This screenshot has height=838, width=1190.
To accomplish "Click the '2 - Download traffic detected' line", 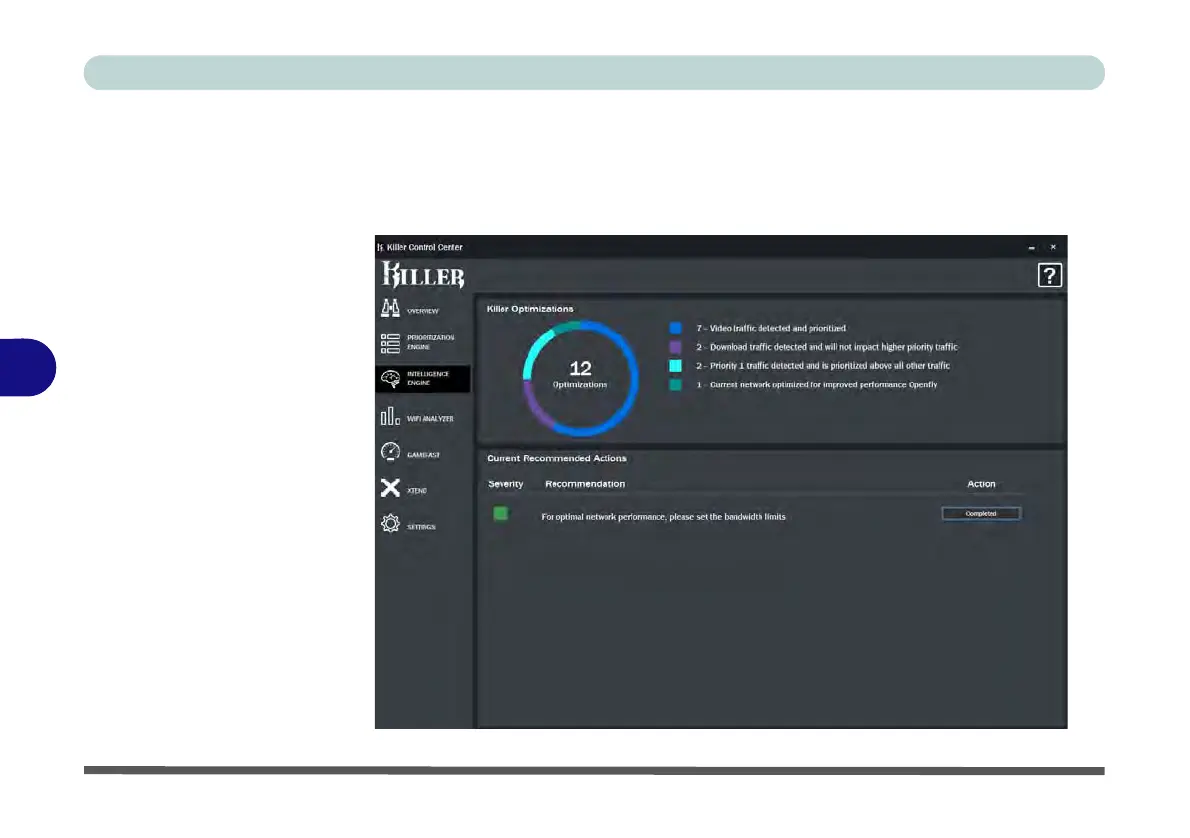I will pos(827,347).
